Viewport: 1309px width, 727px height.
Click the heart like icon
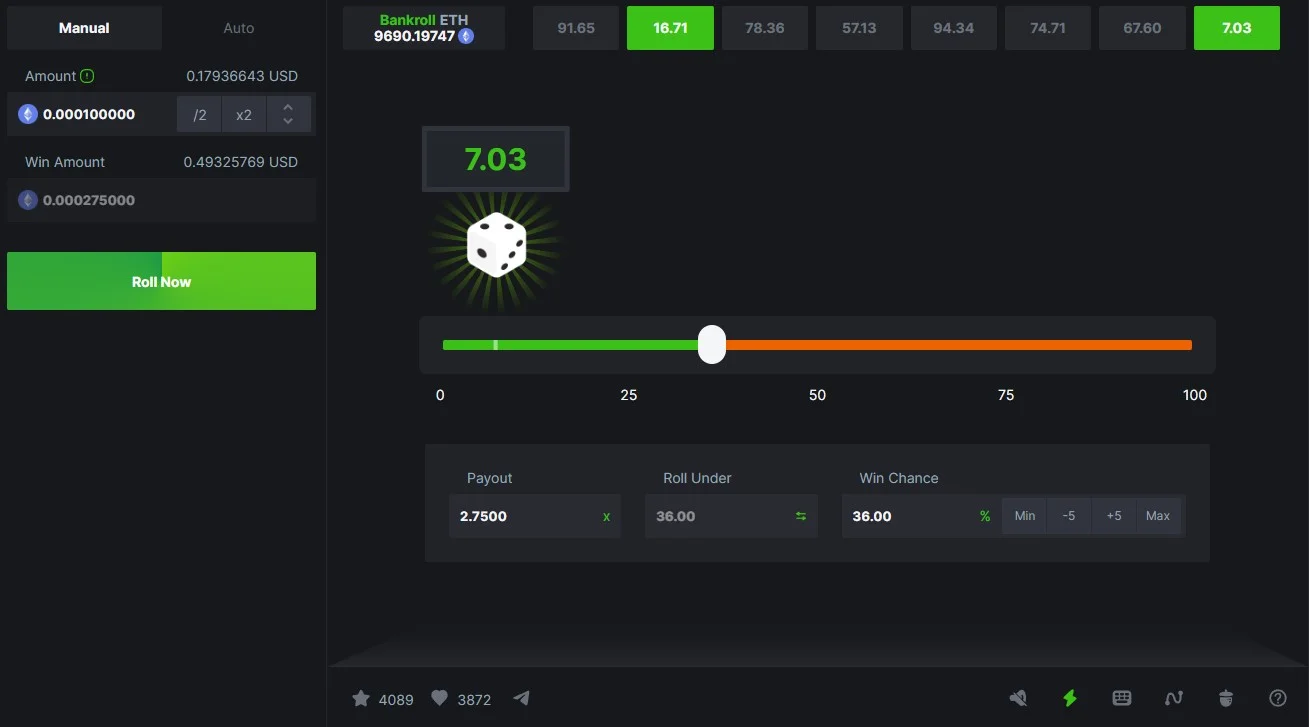click(439, 698)
